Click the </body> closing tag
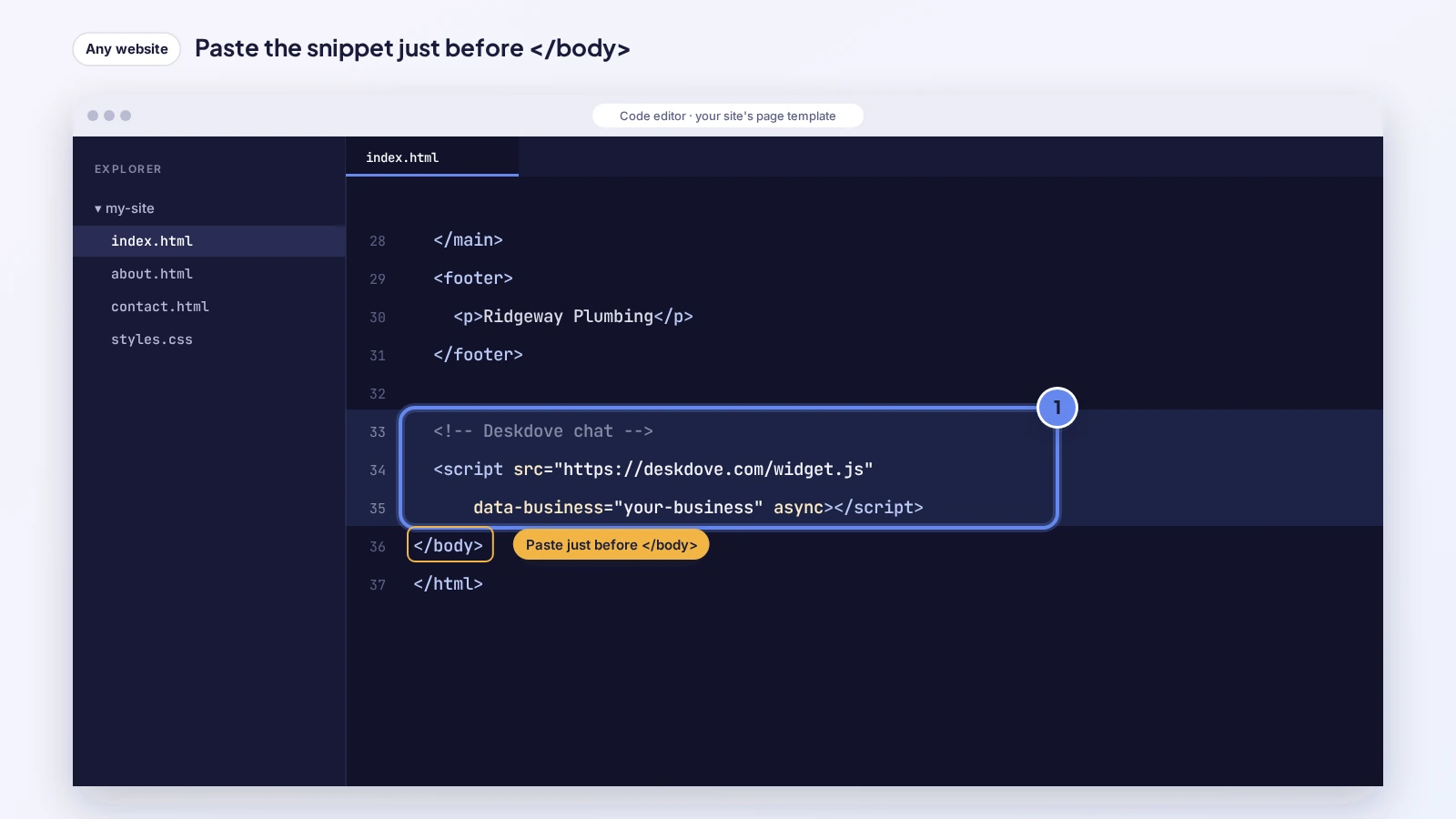 coord(449,546)
